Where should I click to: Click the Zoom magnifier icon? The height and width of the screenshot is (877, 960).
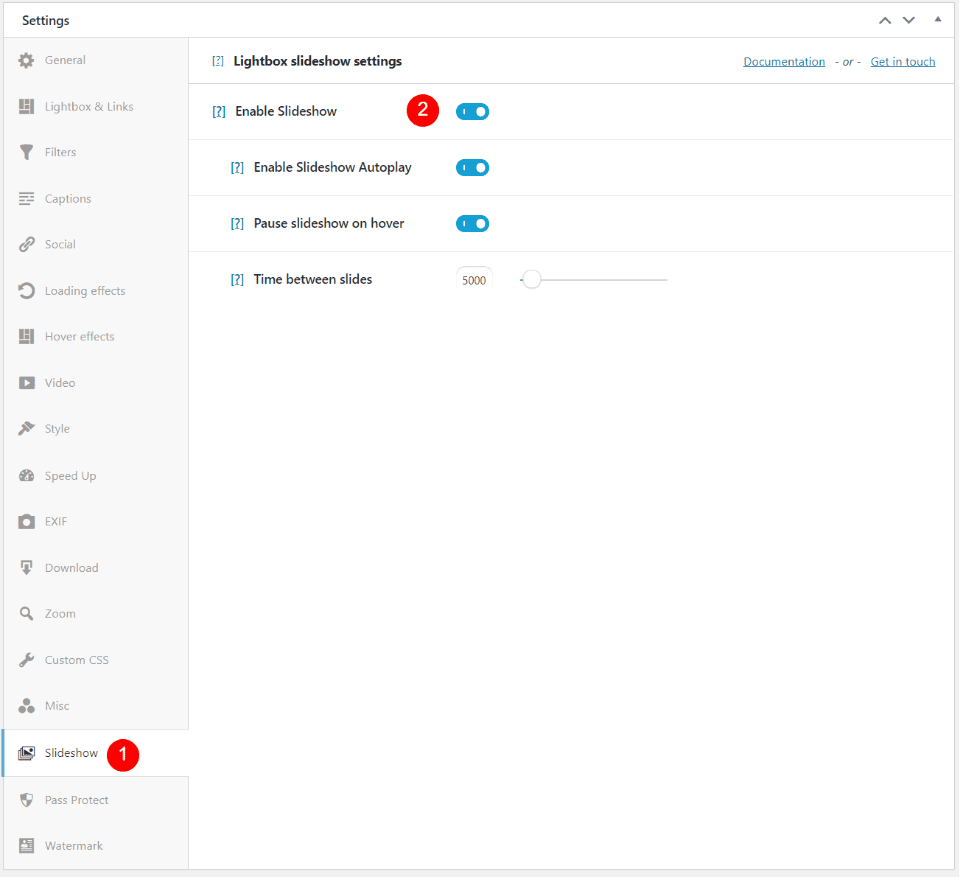[x=26, y=614]
